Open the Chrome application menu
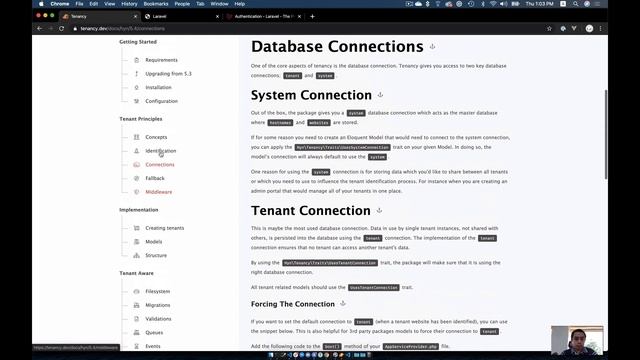The image size is (640, 360). 60,4
